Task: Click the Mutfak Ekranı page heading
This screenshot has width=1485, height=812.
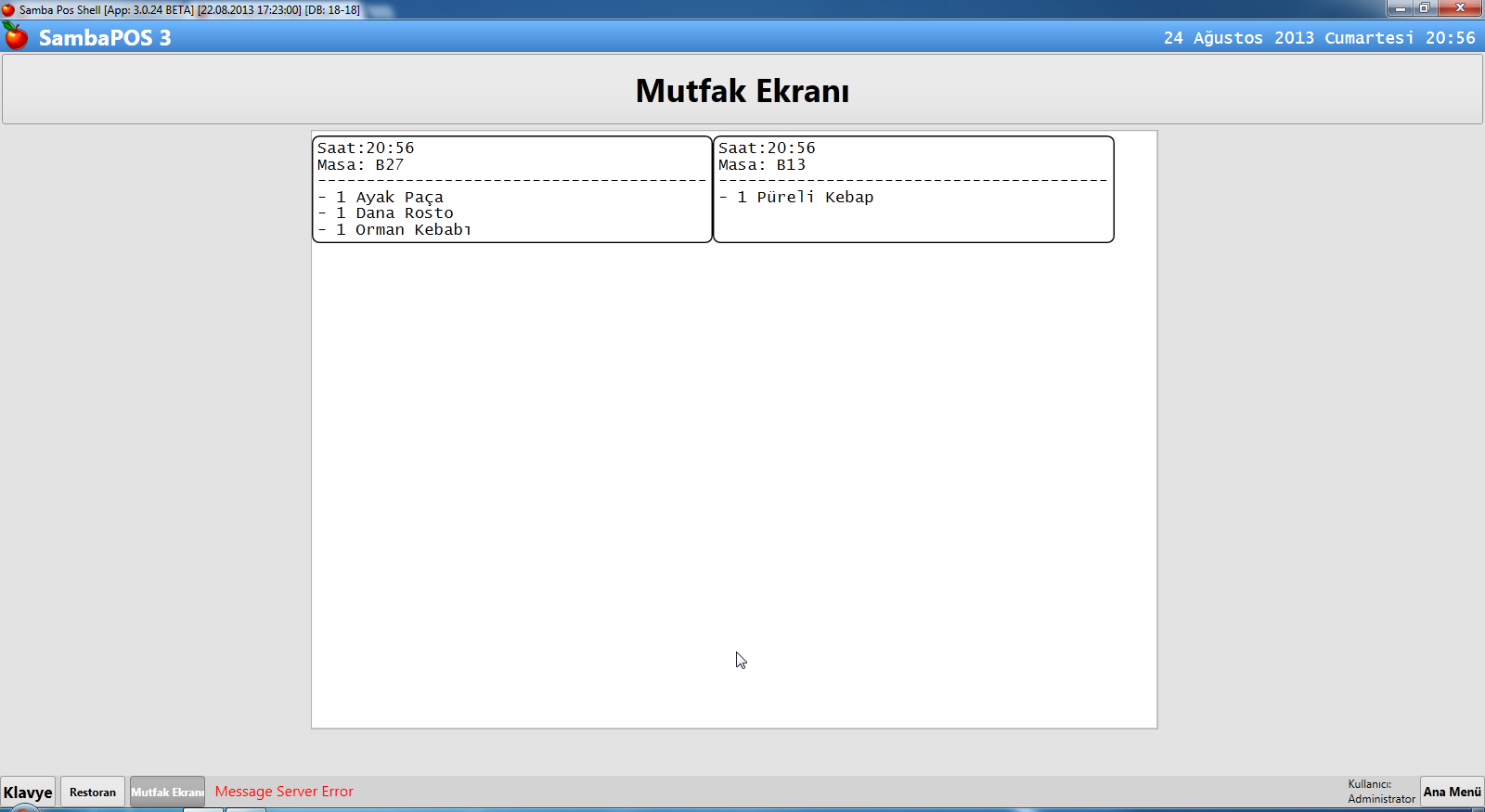Action: click(742, 91)
